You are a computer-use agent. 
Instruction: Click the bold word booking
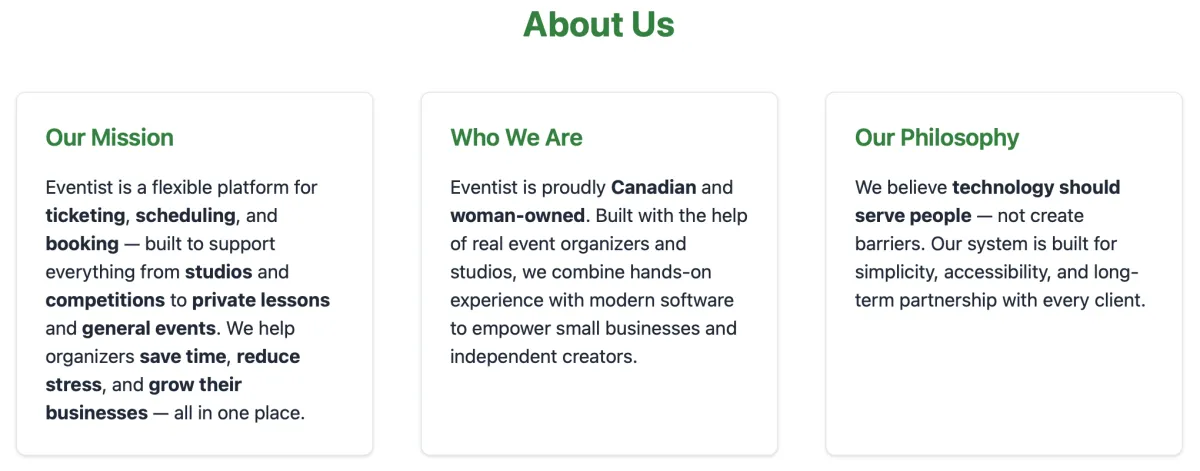[x=82, y=243]
